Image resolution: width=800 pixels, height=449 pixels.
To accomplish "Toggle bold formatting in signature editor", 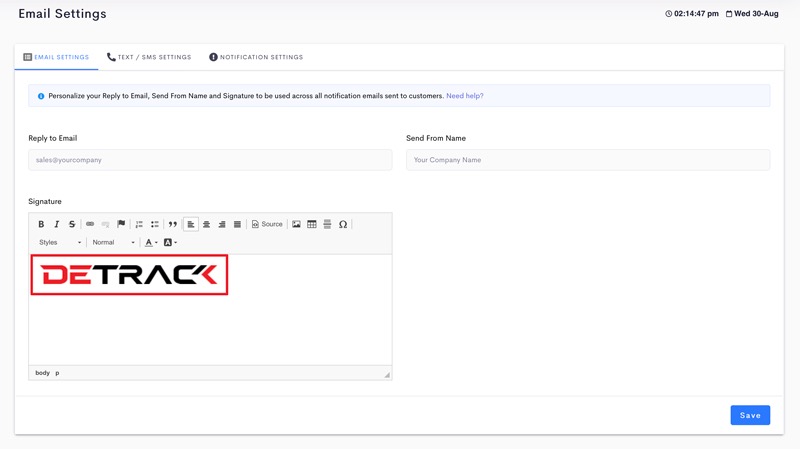I will pyautogui.click(x=41, y=224).
